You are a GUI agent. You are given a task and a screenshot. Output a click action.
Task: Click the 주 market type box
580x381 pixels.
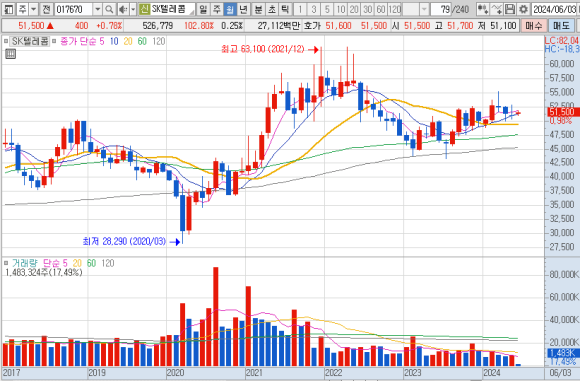23,9
